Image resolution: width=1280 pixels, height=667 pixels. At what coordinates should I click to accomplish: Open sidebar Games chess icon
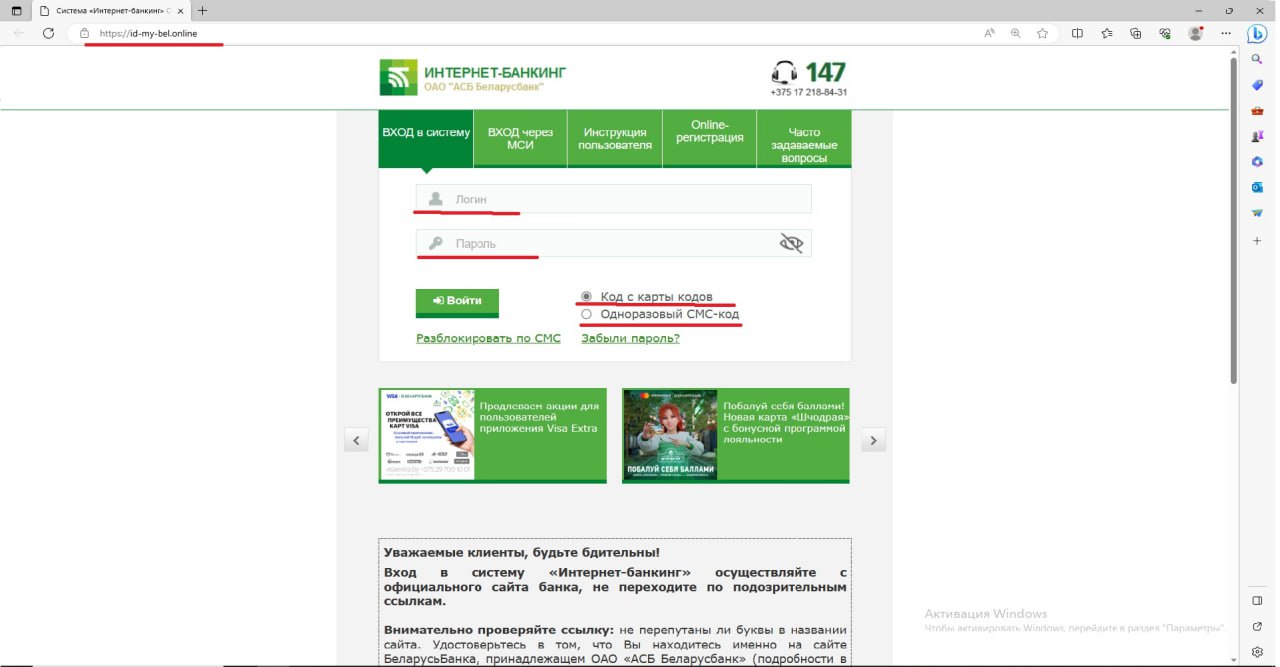click(x=1257, y=136)
